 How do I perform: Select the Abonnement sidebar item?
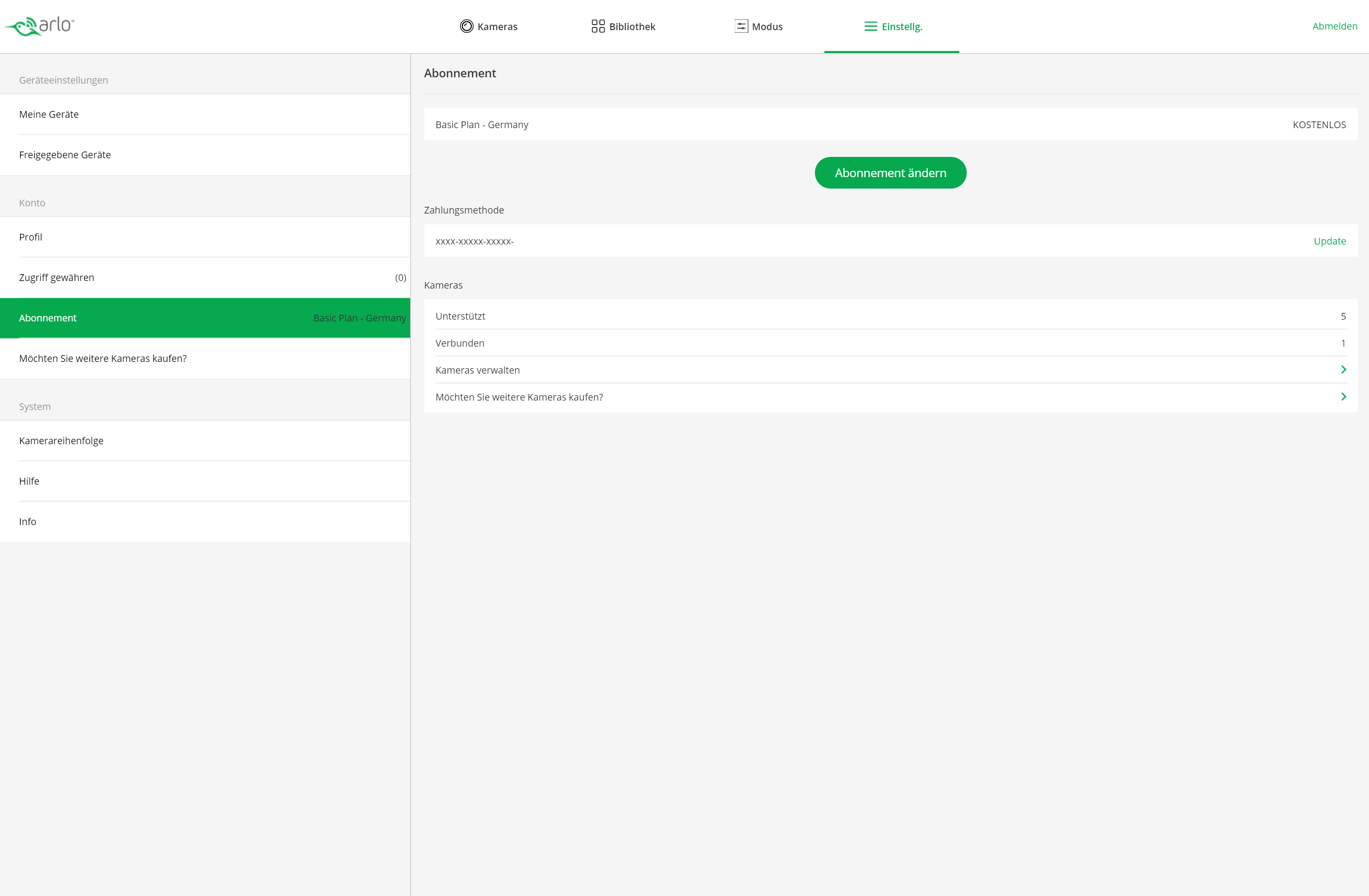(x=205, y=318)
